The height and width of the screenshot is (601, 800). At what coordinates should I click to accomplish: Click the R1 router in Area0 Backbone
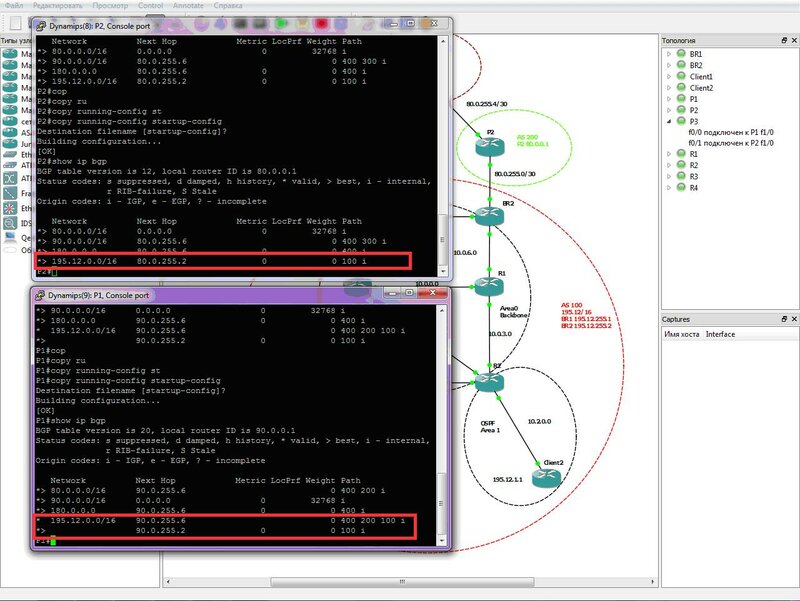[490, 287]
